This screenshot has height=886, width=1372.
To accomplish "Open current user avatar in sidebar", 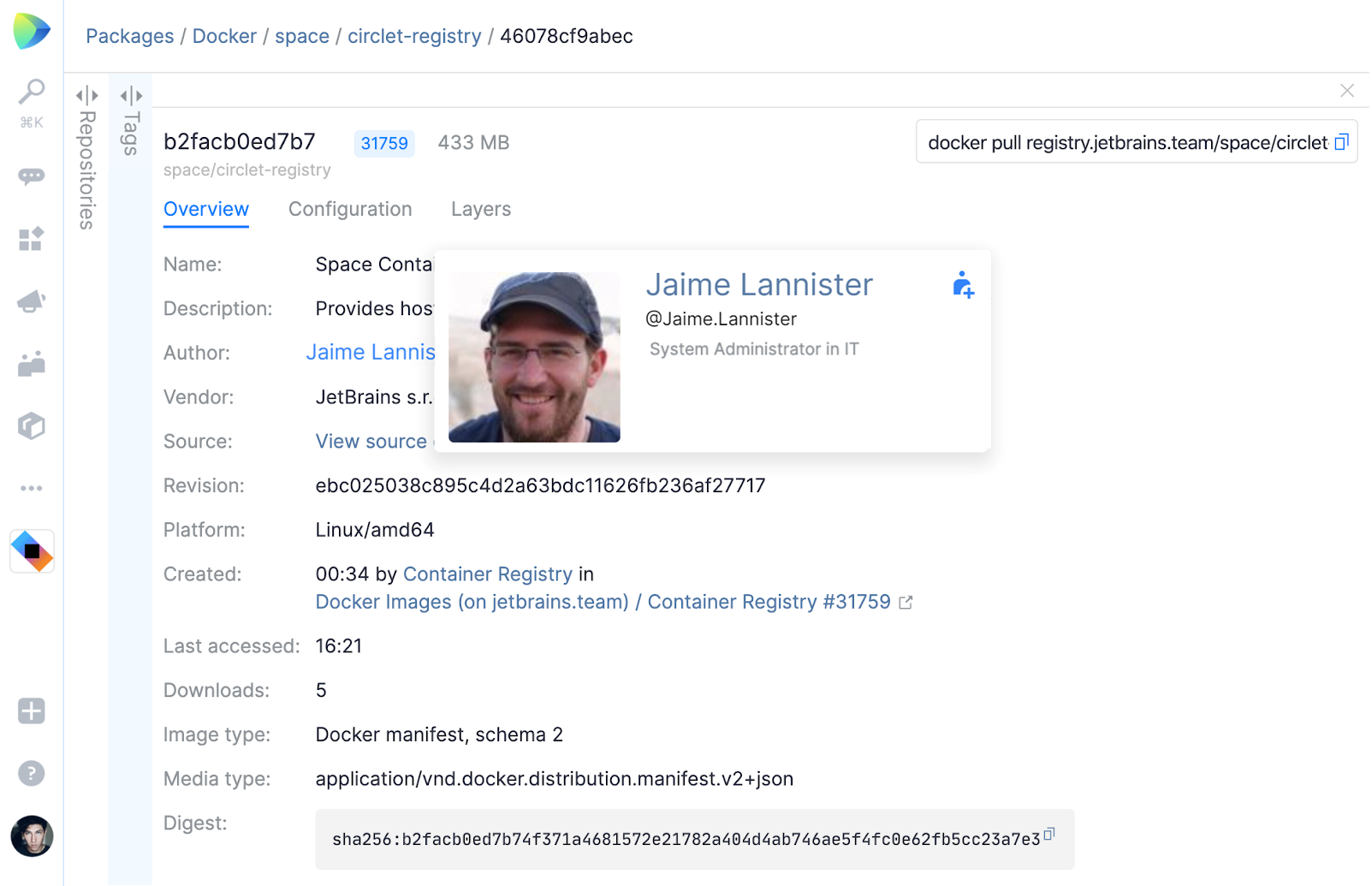I will click(x=32, y=836).
